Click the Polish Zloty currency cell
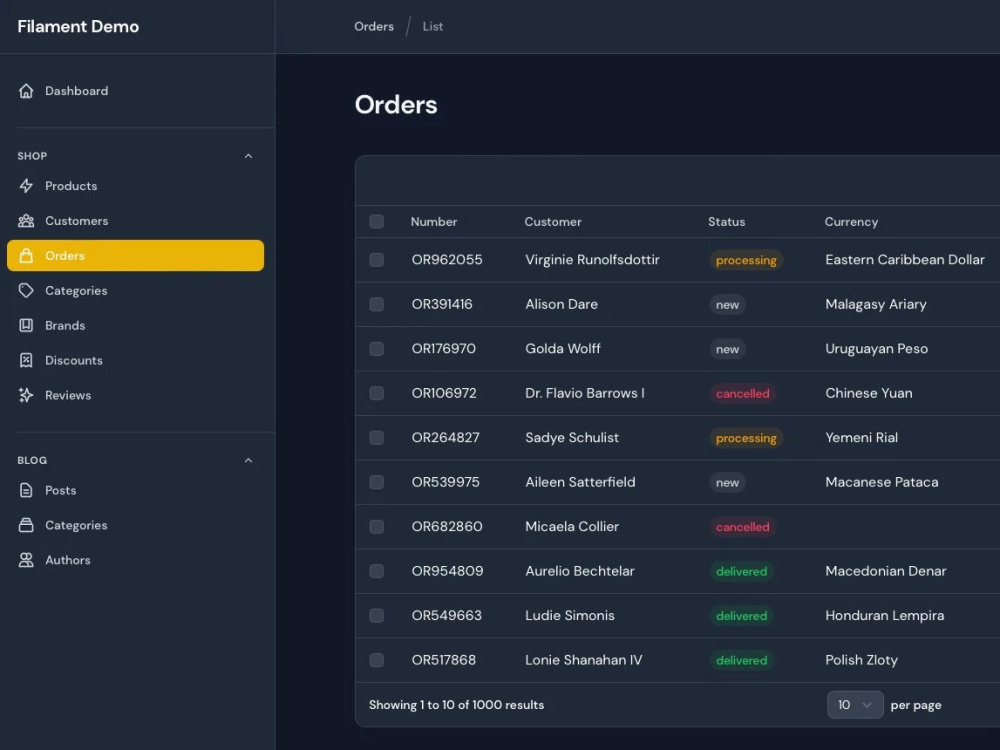 tap(861, 660)
